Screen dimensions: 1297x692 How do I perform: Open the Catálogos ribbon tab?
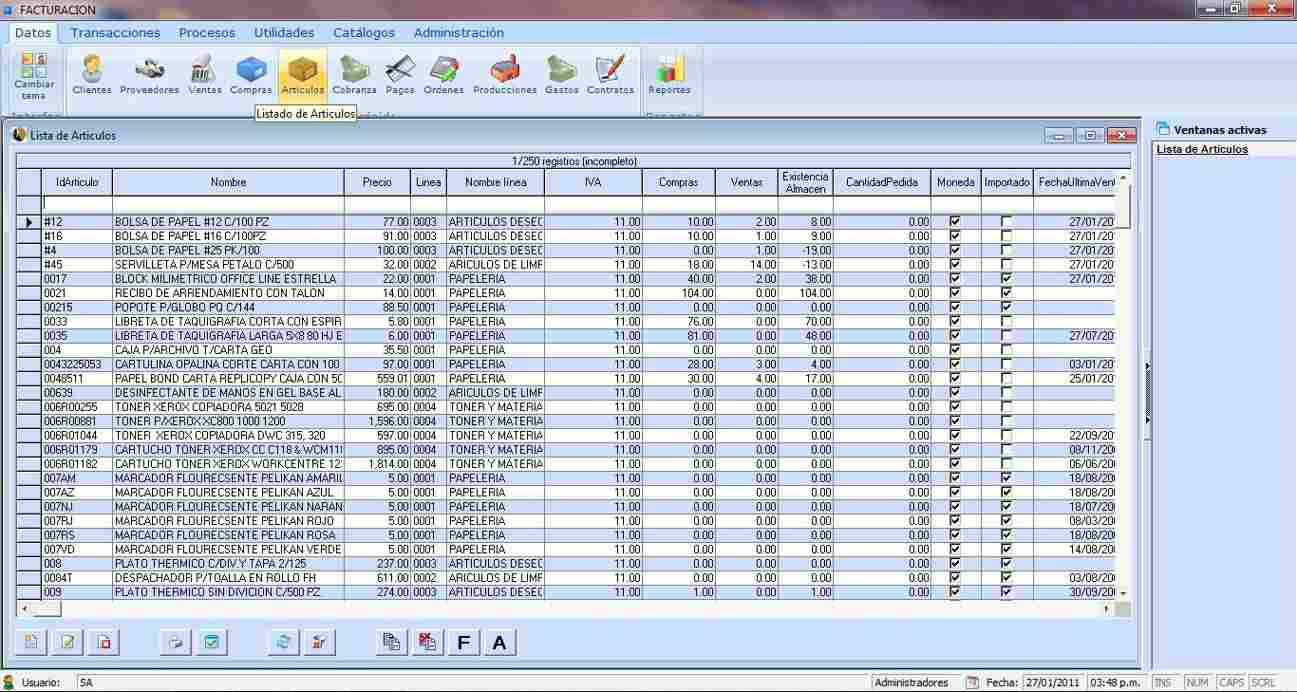[364, 33]
